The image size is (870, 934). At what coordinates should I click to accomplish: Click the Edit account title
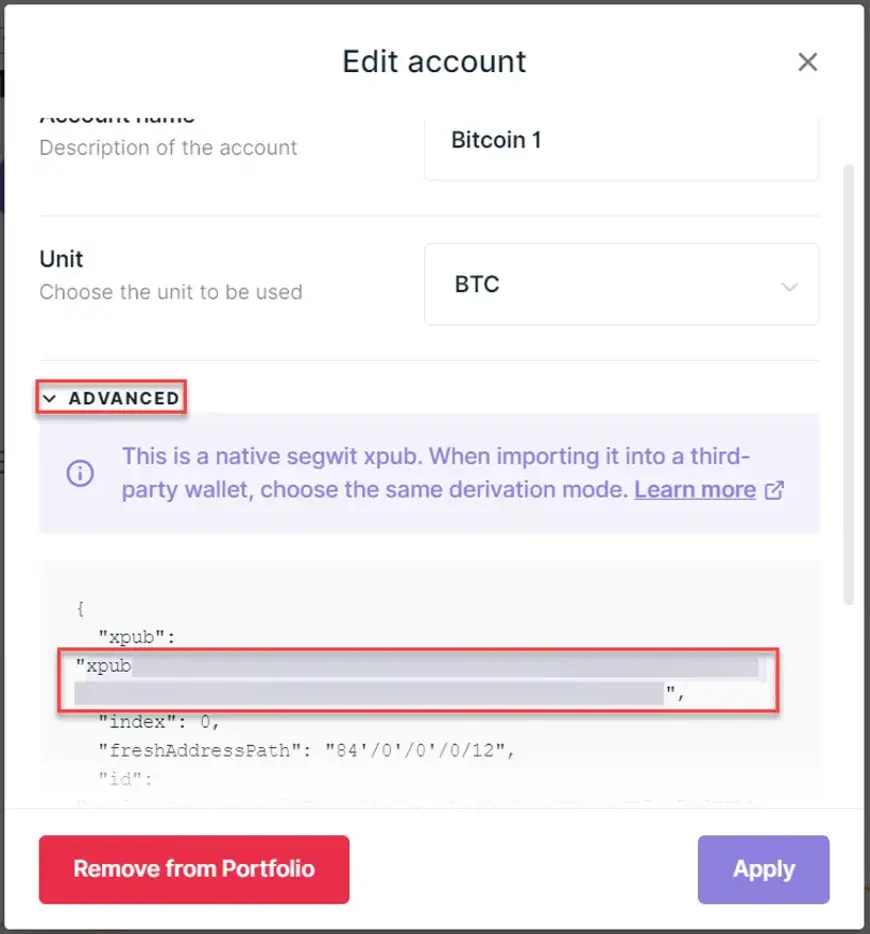pos(434,62)
